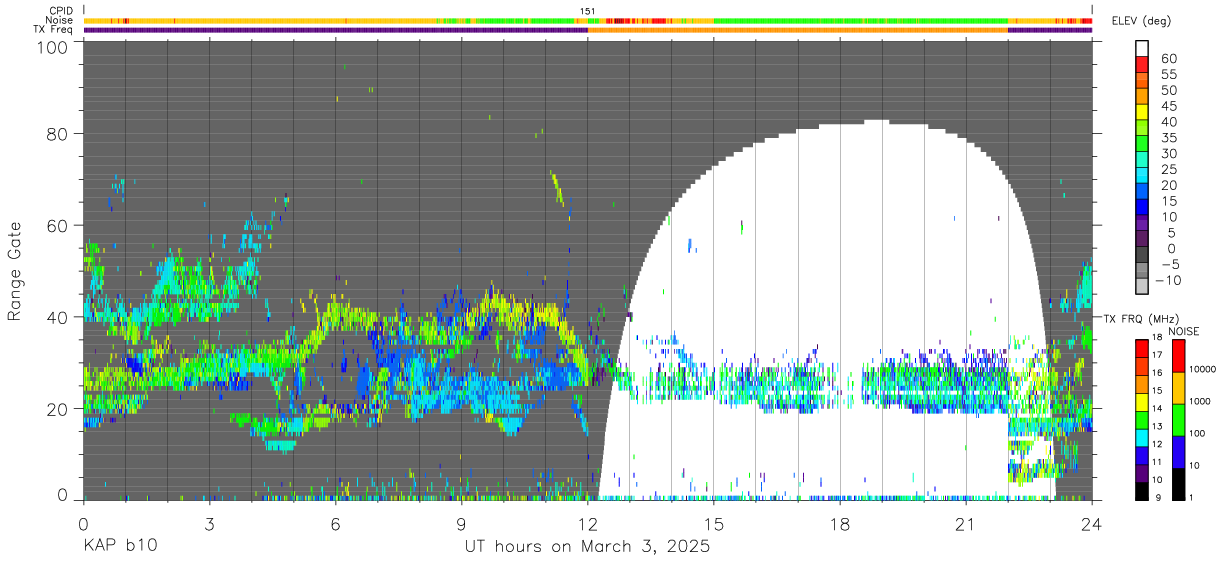This screenshot has width=1228, height=567.
Task: Click the CPID value "151"
Action: pyautogui.click(x=587, y=11)
